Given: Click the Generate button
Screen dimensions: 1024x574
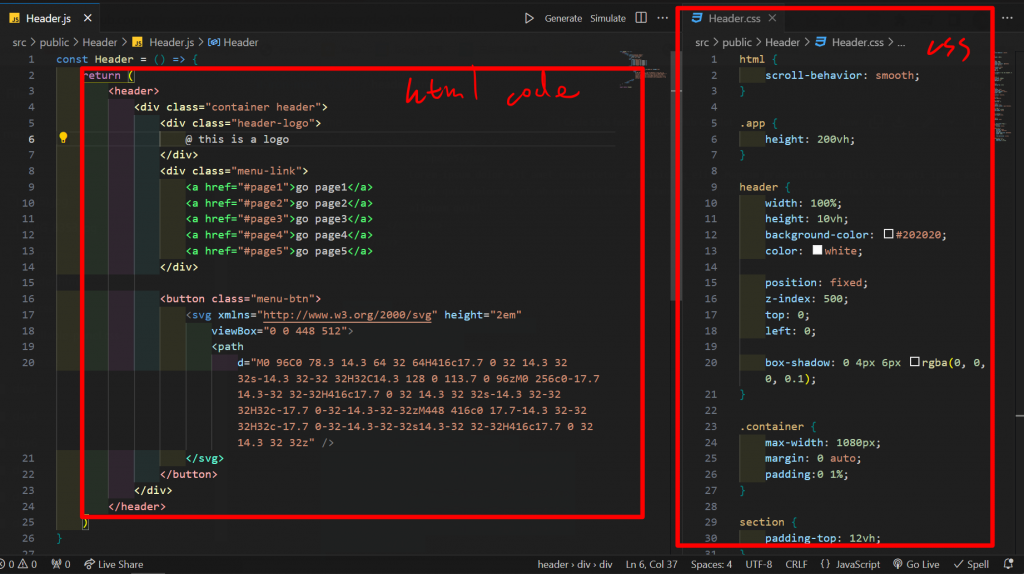Looking at the screenshot, I should coord(563,18).
